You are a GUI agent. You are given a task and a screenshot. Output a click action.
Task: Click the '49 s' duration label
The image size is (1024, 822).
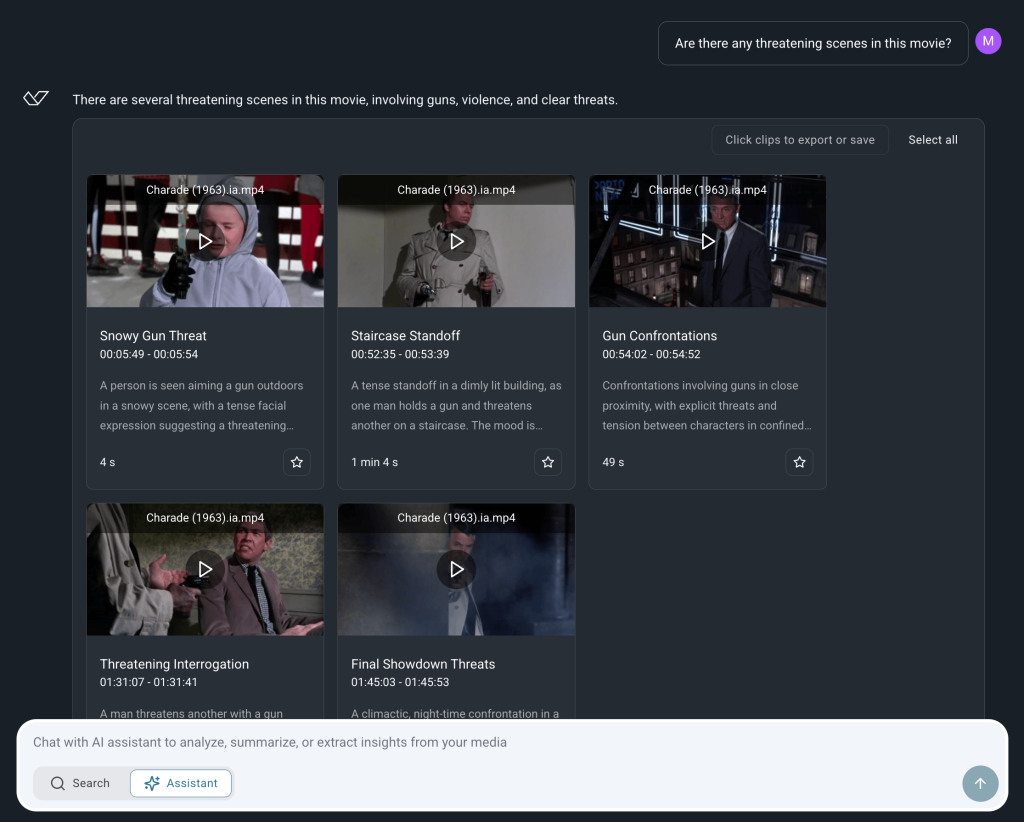tap(613, 462)
